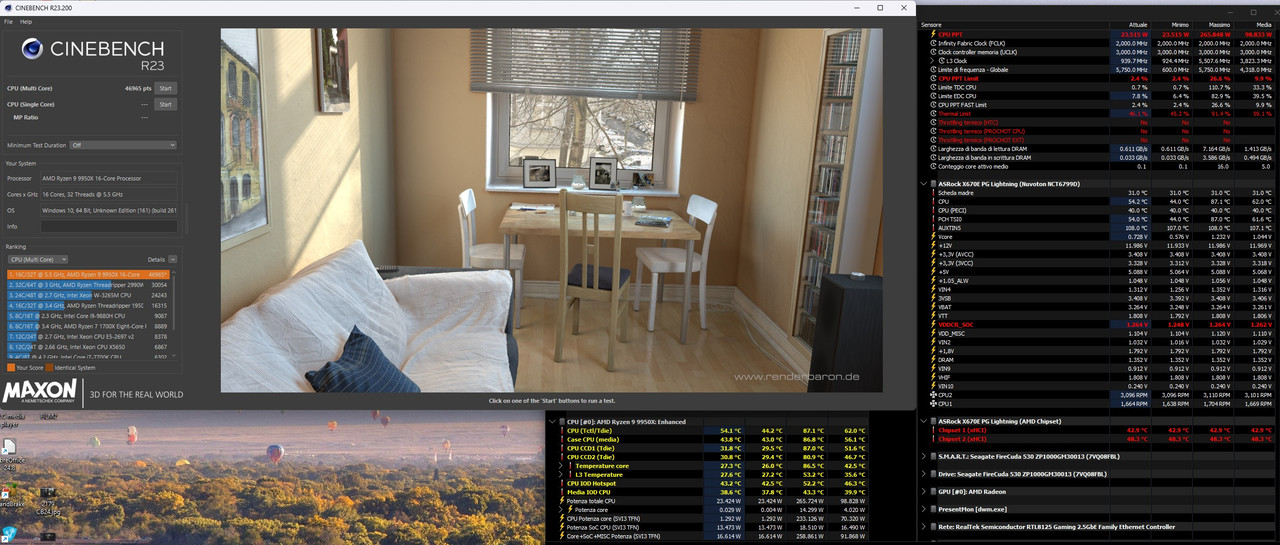Click the Scheda madre thermometer icon
The height and width of the screenshot is (545, 1280).
point(933,193)
